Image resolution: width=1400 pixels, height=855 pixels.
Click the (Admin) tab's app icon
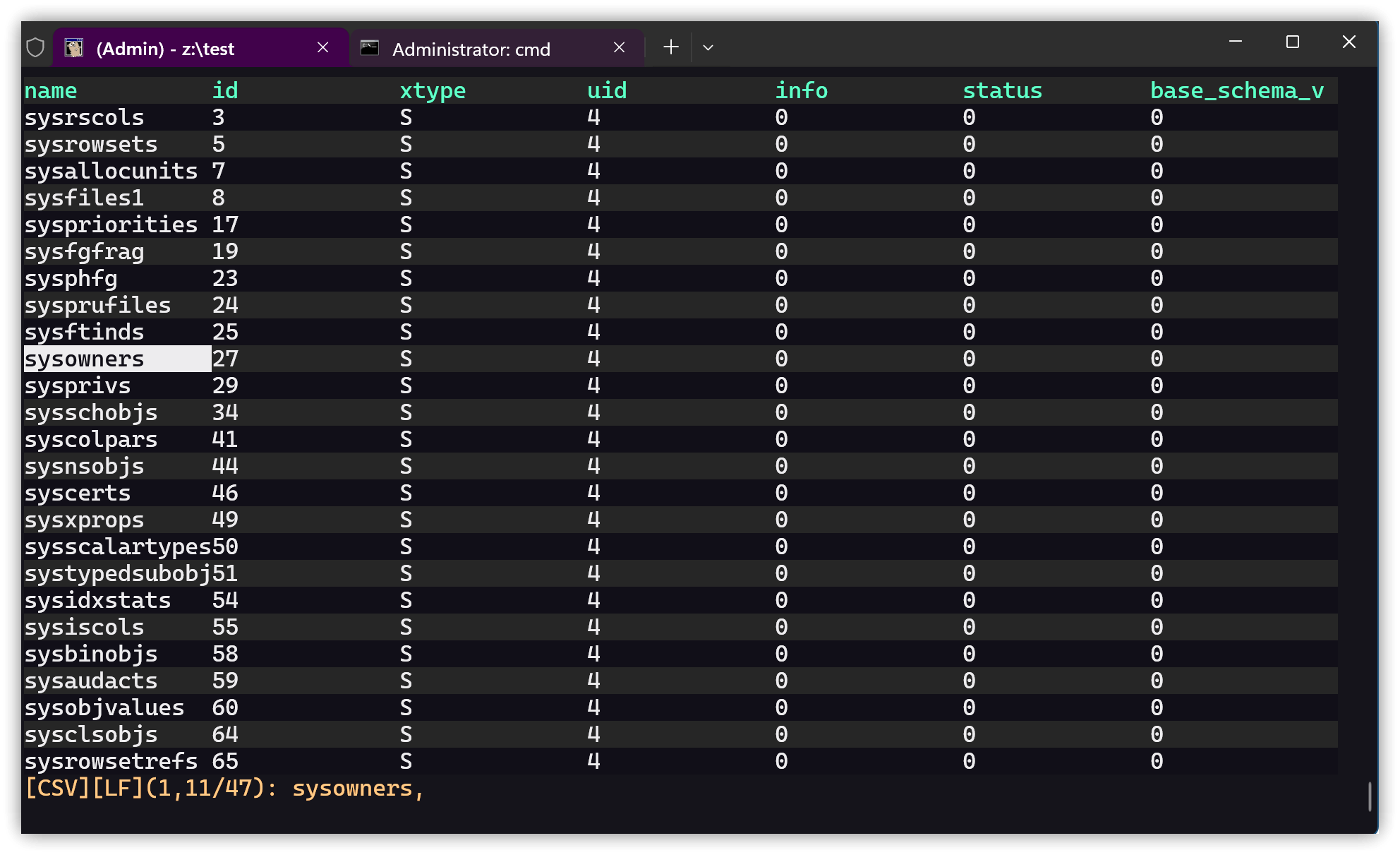click(x=74, y=48)
